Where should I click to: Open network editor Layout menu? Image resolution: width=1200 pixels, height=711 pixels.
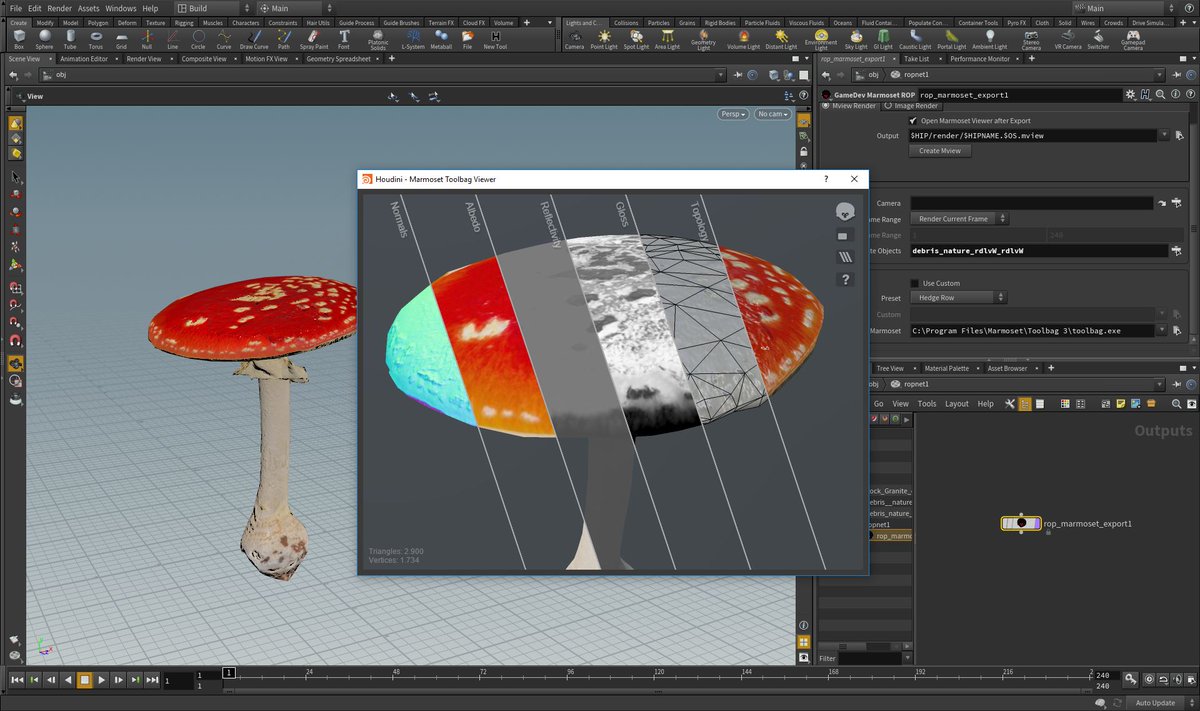click(x=957, y=403)
